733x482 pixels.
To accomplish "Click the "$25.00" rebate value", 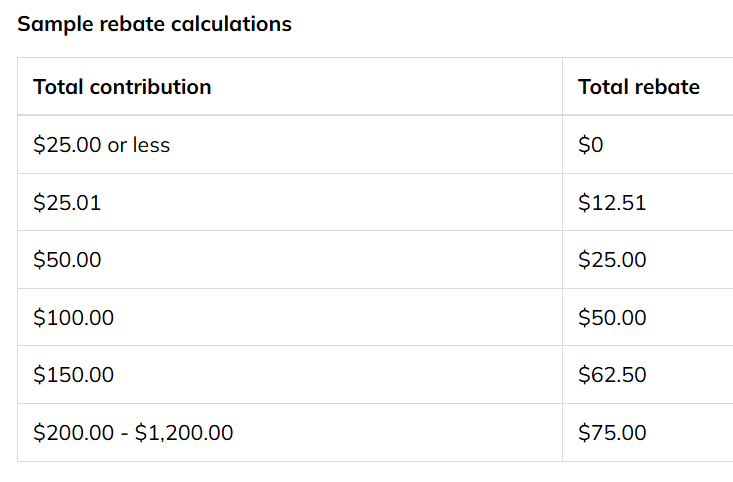I will tap(612, 259).
